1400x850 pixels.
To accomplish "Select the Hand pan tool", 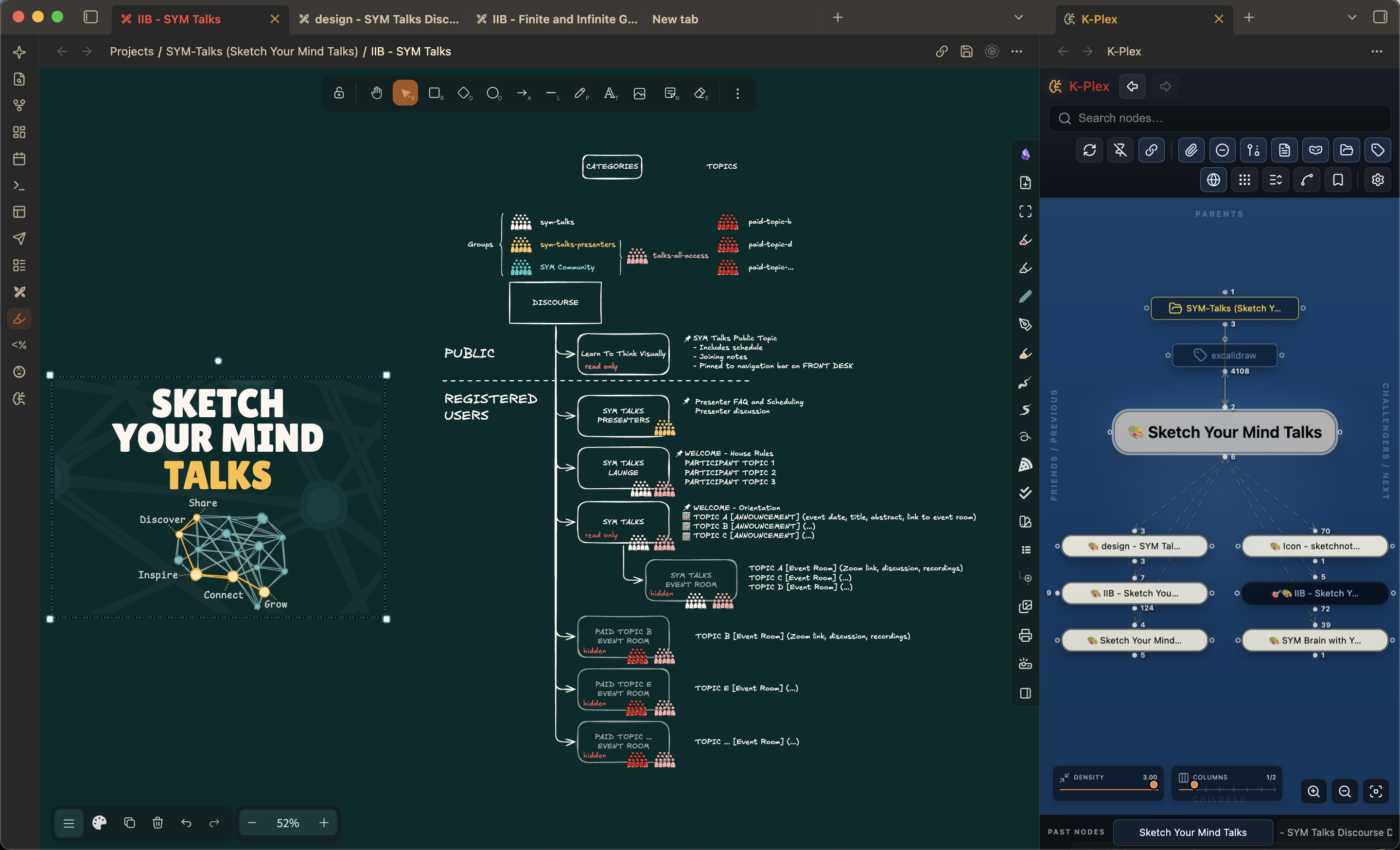I will click(376, 93).
